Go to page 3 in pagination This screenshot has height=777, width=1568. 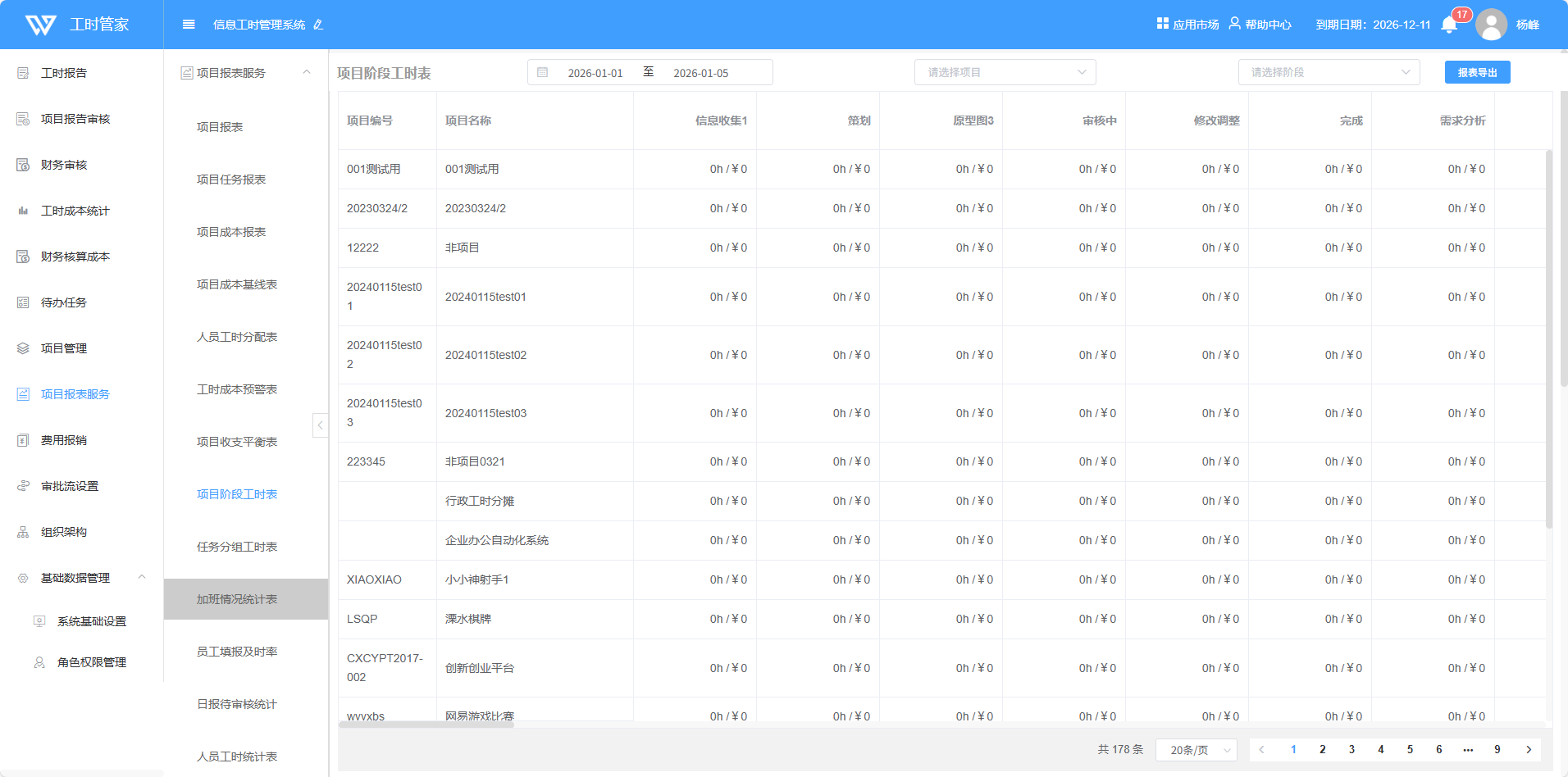(1351, 749)
